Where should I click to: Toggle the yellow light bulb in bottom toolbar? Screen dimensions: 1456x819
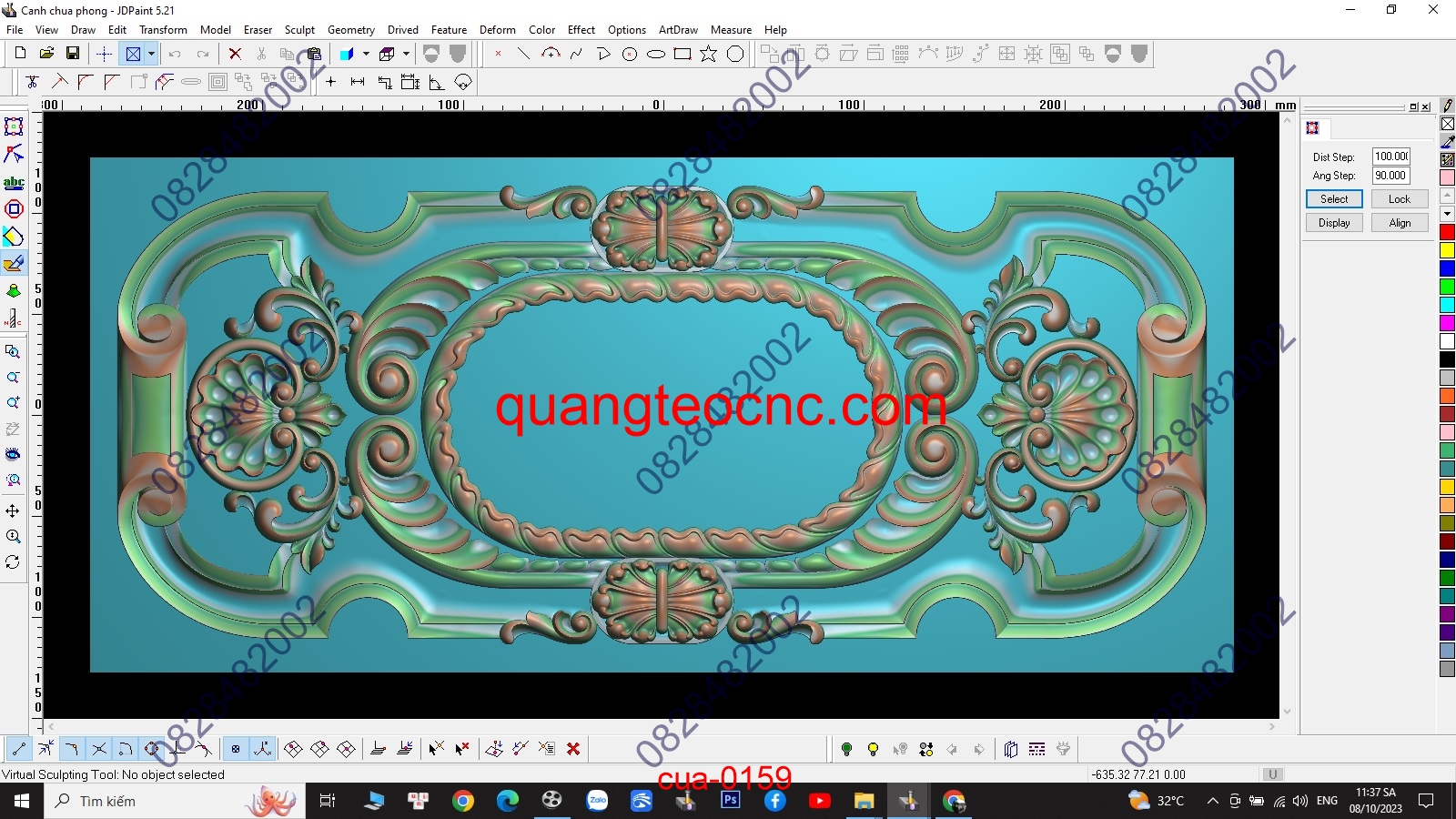[x=874, y=749]
